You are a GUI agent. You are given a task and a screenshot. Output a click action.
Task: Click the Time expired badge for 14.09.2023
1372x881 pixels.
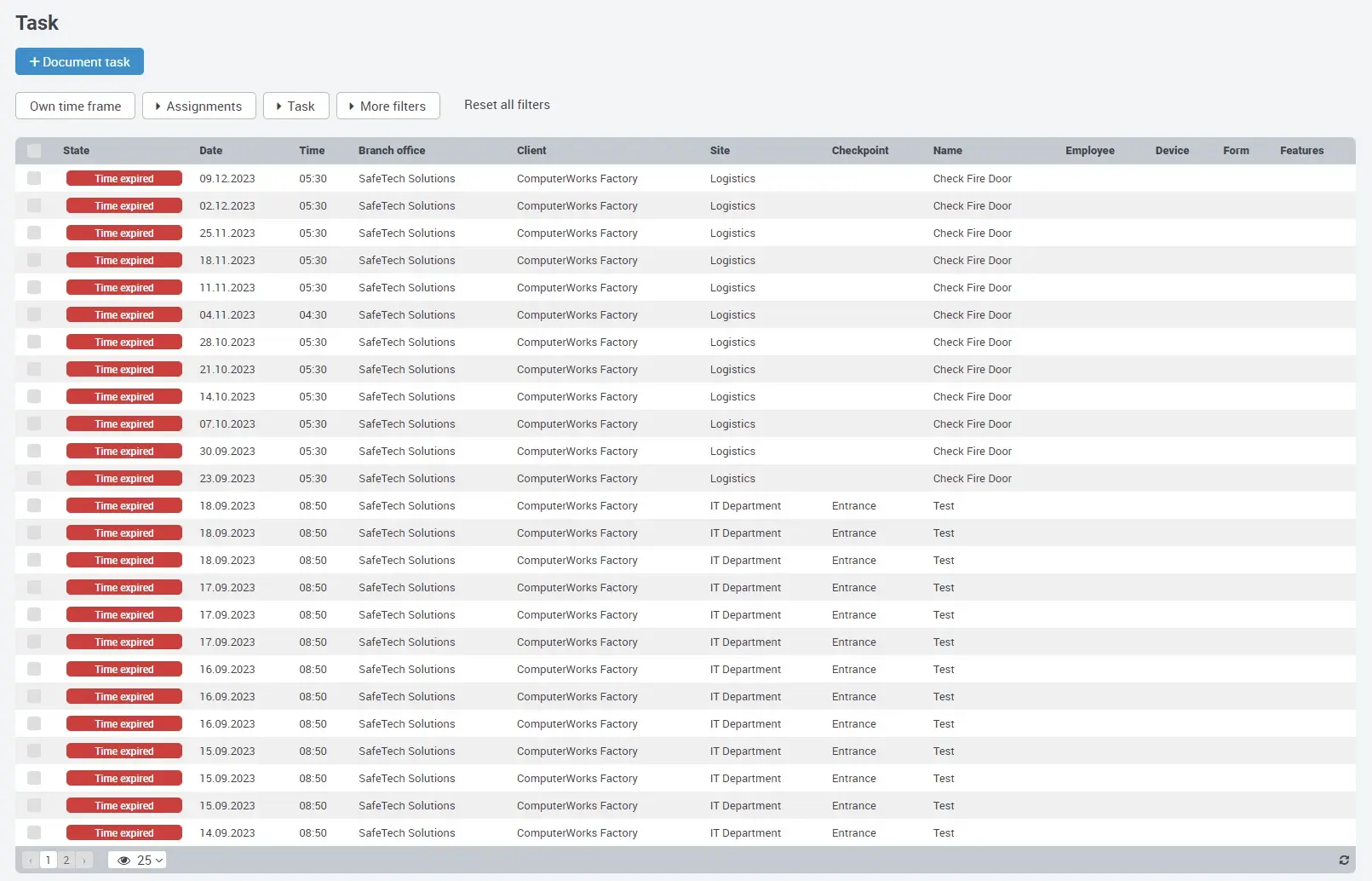pos(124,833)
